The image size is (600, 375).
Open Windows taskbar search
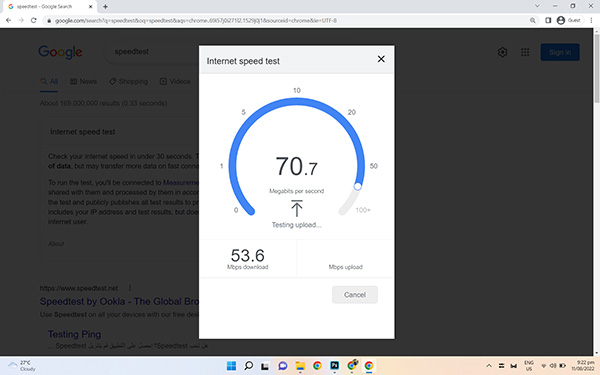point(248,366)
